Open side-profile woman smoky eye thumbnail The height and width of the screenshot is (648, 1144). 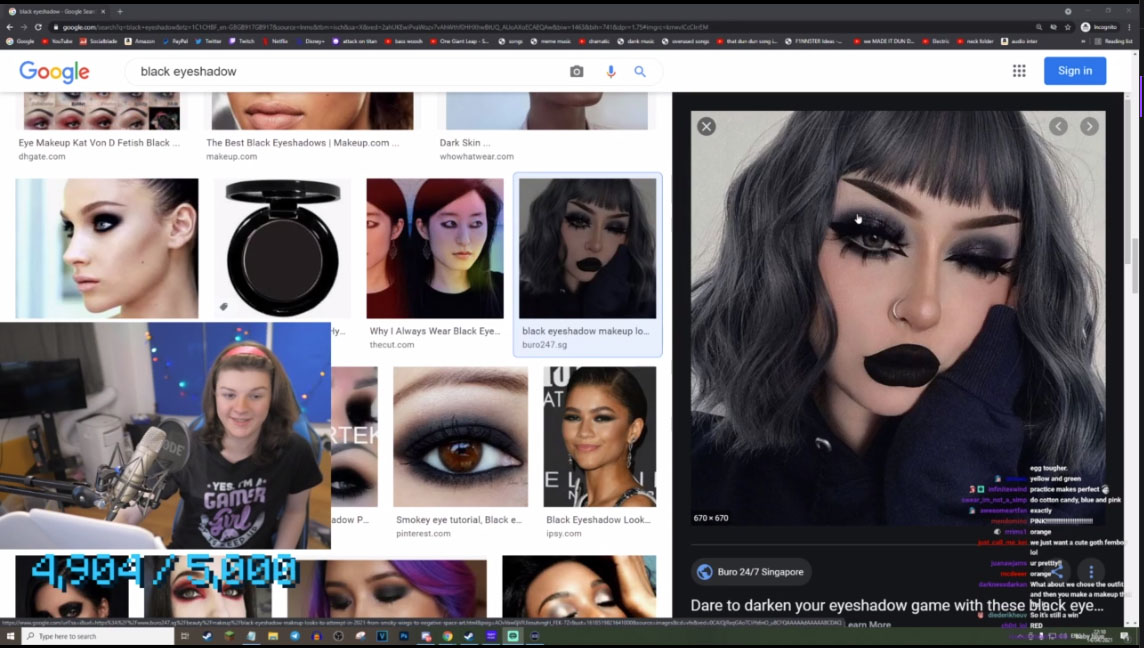107,248
